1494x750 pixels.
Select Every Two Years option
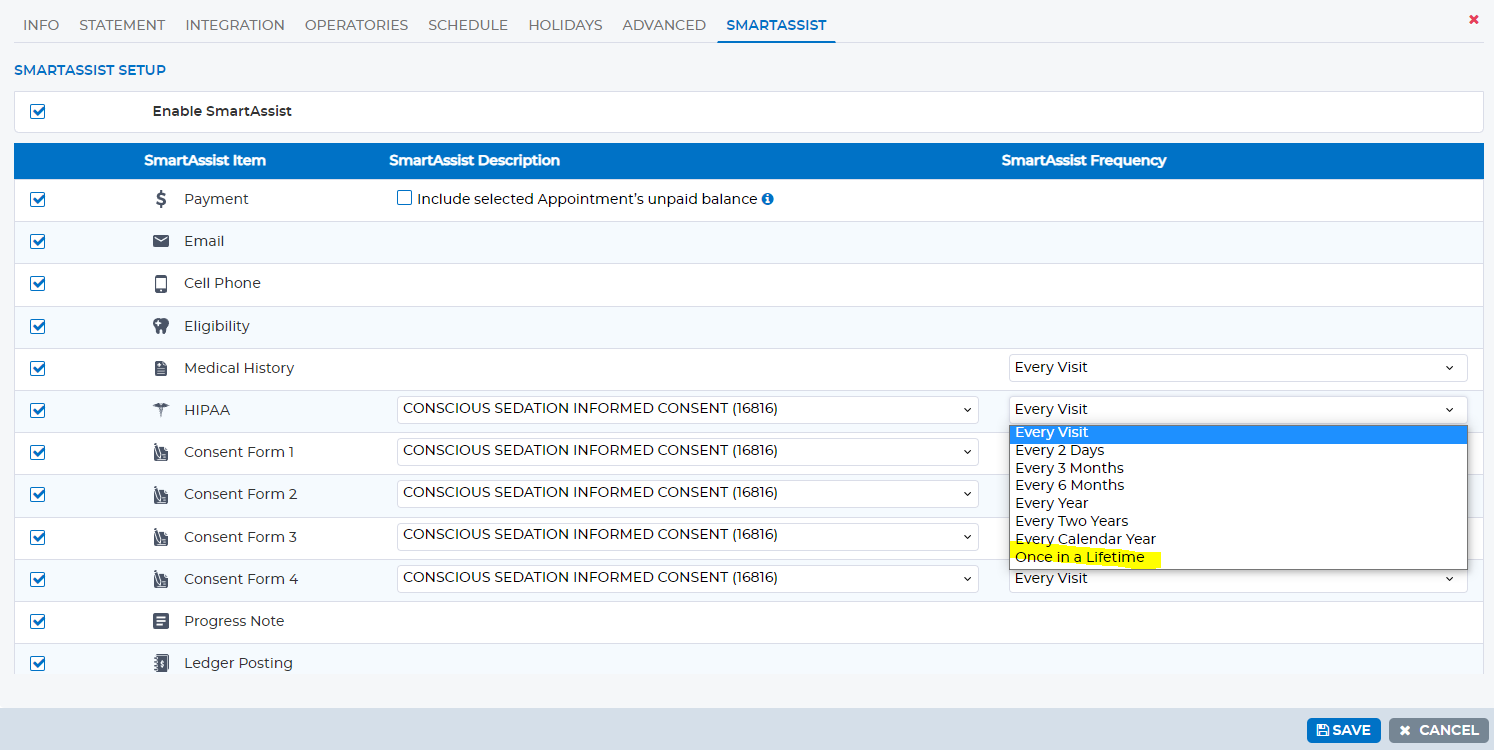coord(1238,521)
